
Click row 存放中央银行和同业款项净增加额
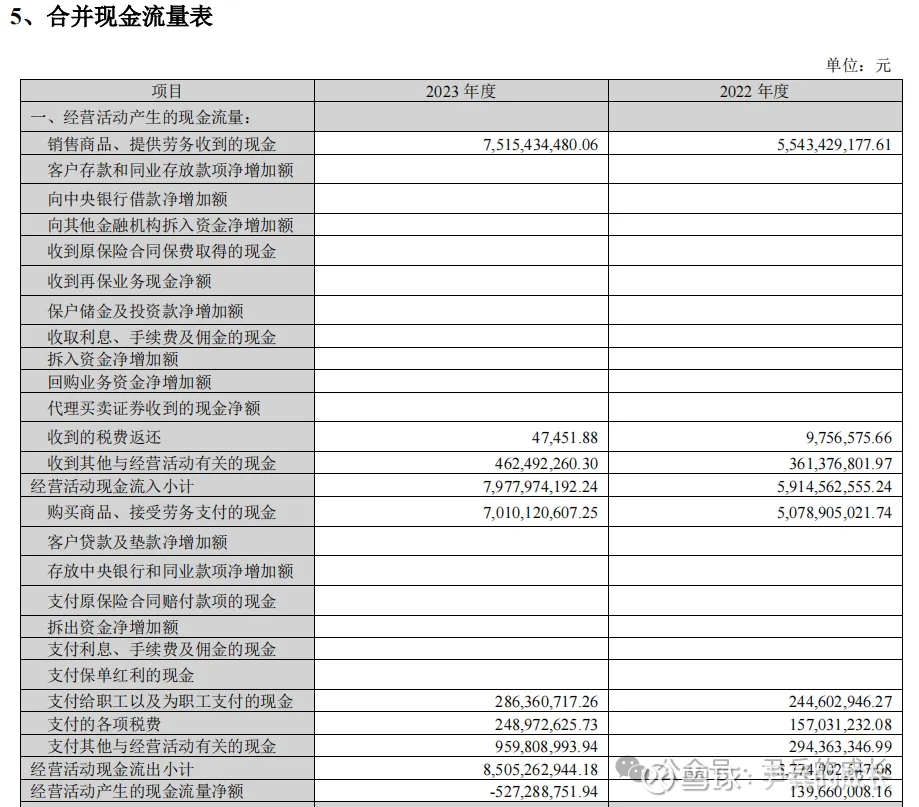(461, 571)
